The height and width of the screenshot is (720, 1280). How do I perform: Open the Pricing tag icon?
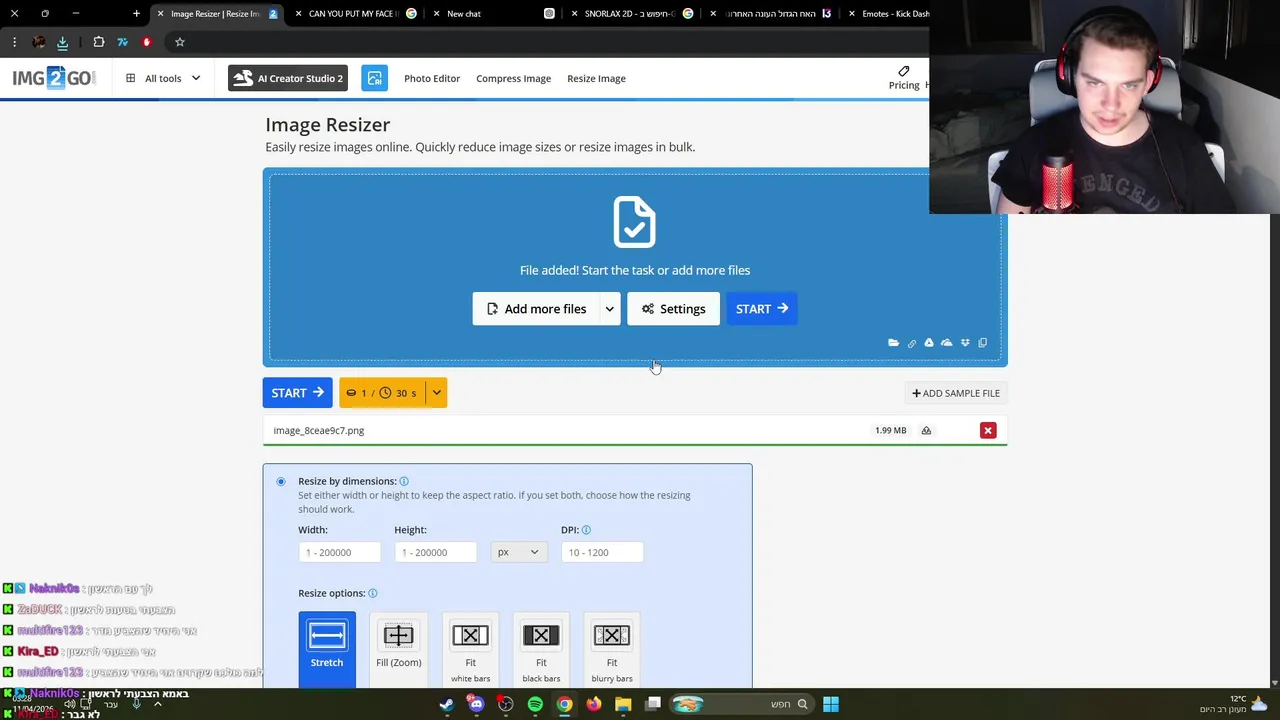pos(904,71)
